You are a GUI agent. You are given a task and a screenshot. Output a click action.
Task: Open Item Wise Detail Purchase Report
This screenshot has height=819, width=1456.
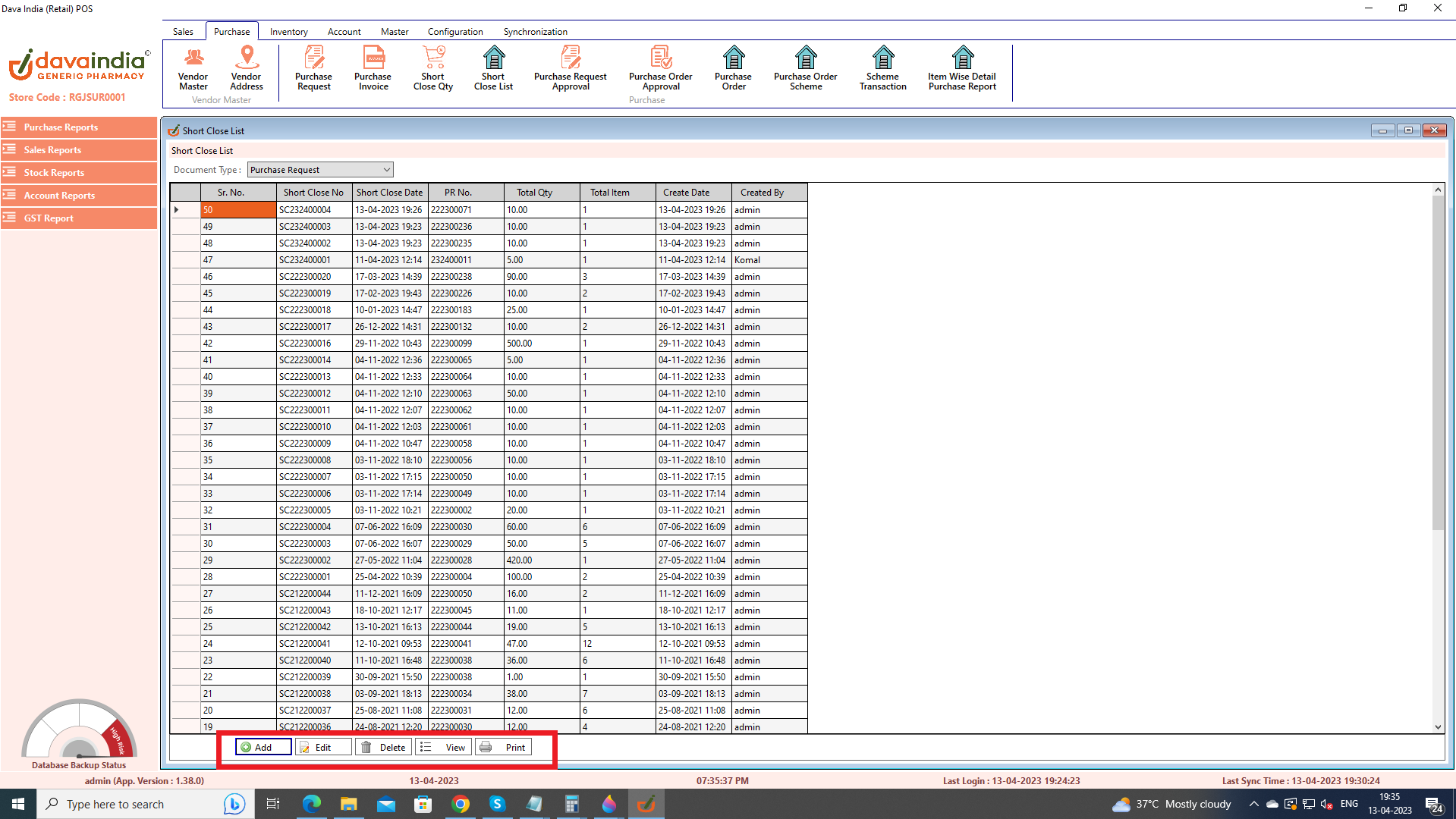pyautogui.click(x=961, y=68)
